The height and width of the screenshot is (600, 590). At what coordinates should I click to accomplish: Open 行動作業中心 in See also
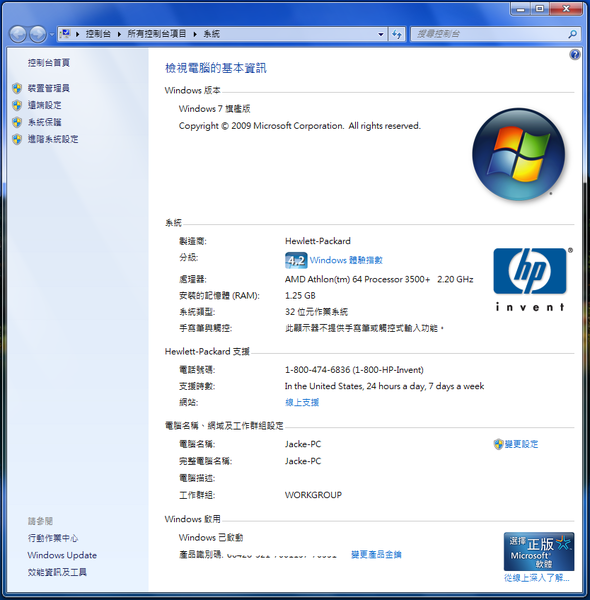(x=53, y=538)
